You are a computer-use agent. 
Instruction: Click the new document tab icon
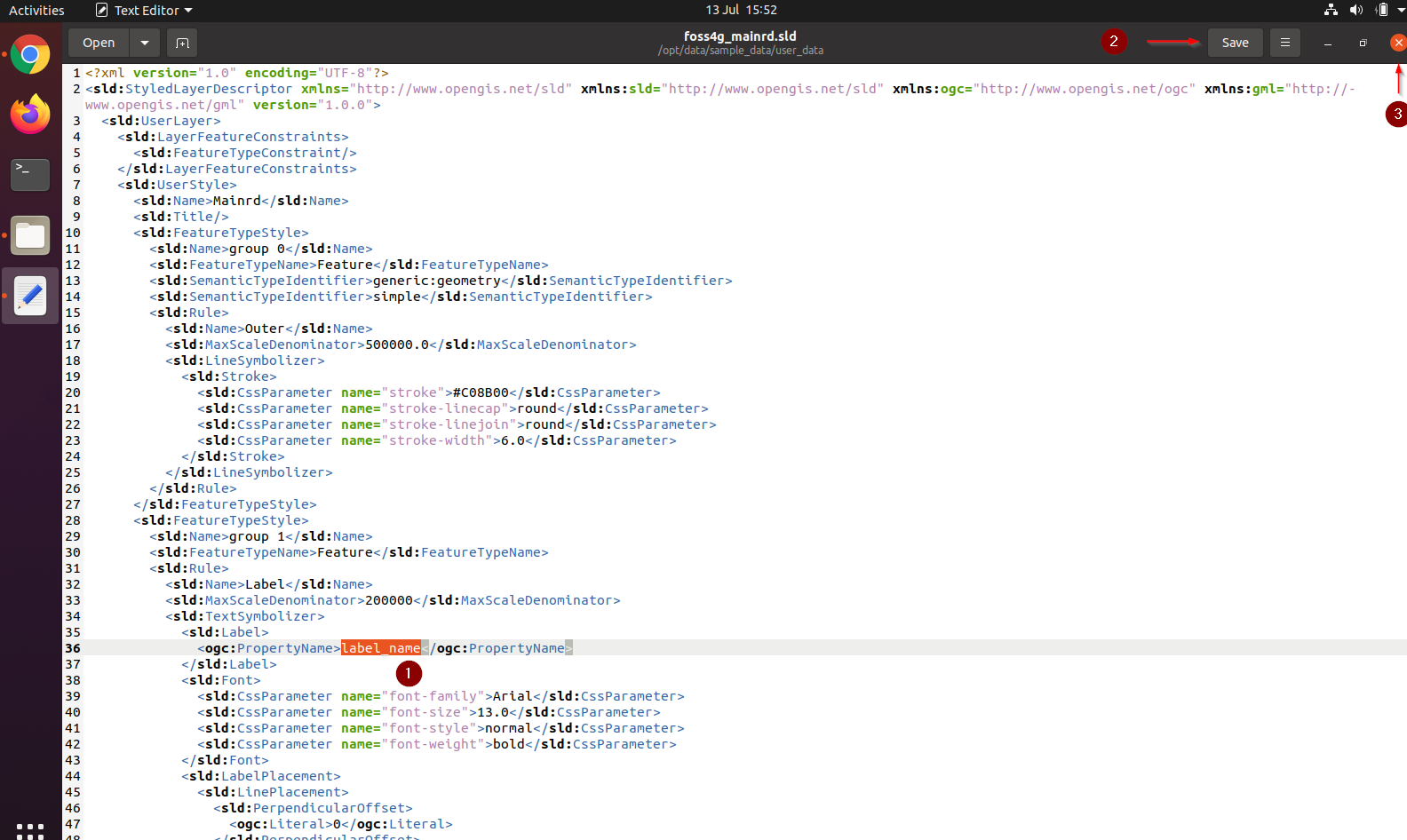(x=182, y=43)
